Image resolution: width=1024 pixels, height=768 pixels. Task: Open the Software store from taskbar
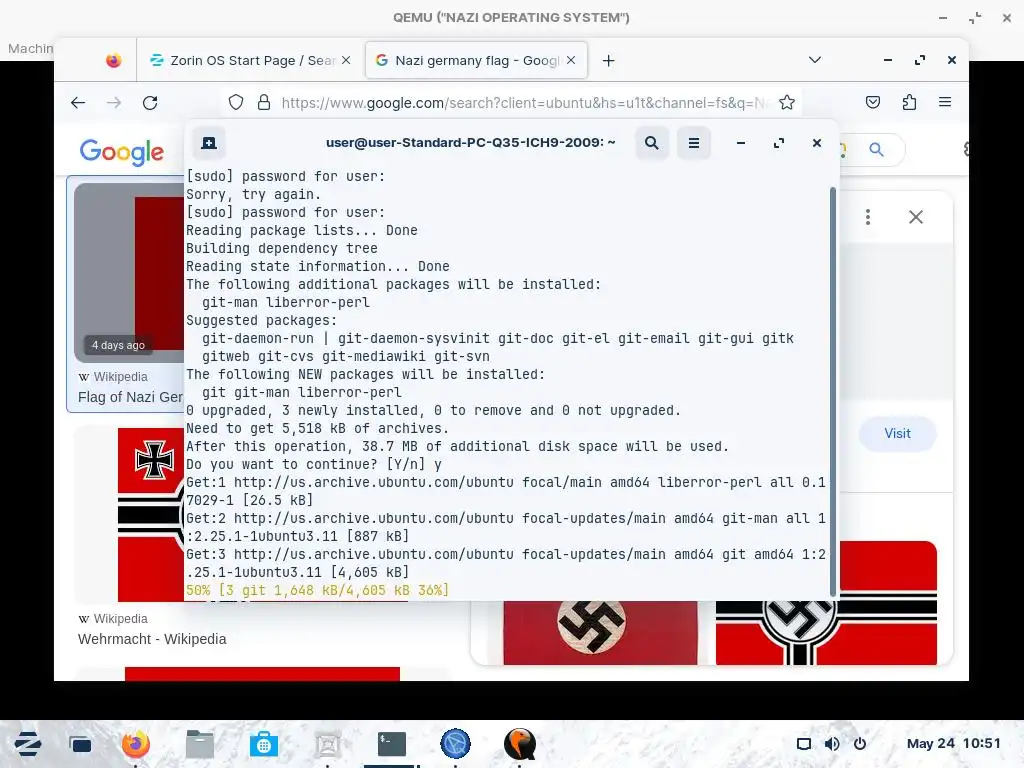264,744
